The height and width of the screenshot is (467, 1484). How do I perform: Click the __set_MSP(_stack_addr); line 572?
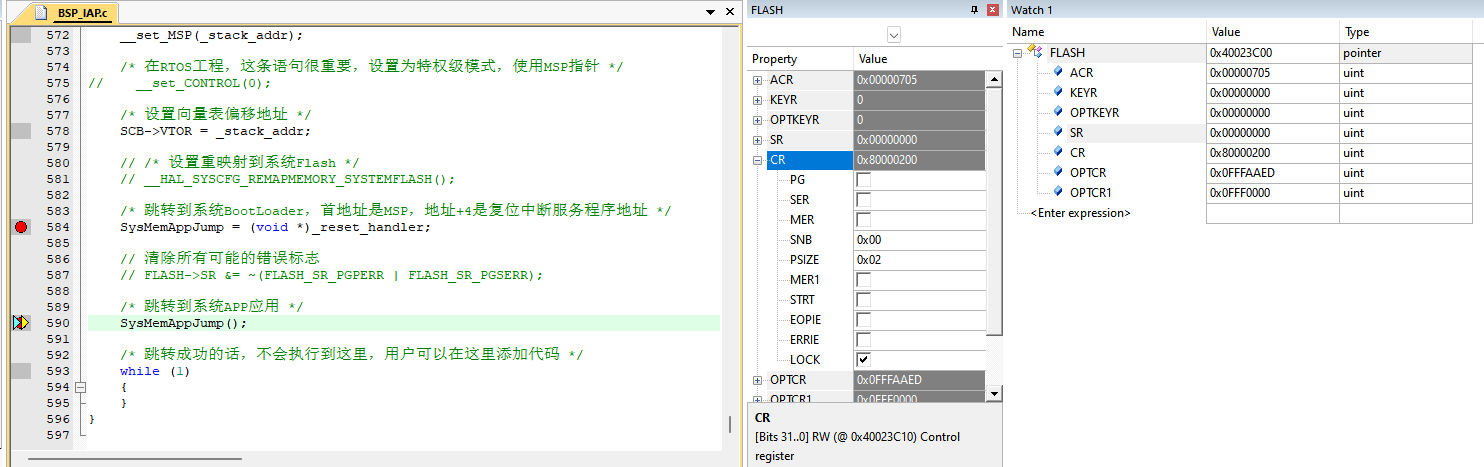point(211,35)
